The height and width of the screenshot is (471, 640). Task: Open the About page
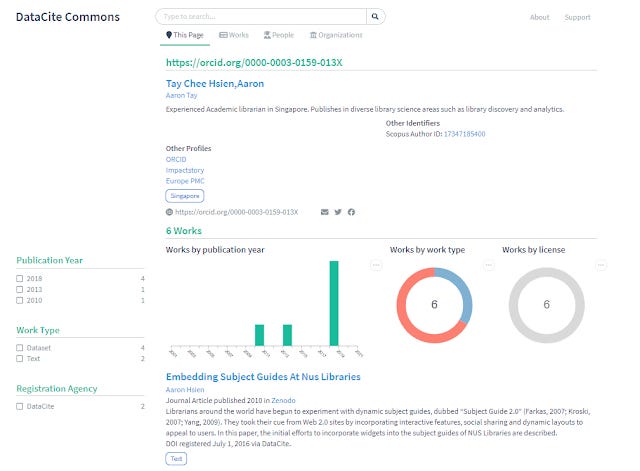(540, 17)
